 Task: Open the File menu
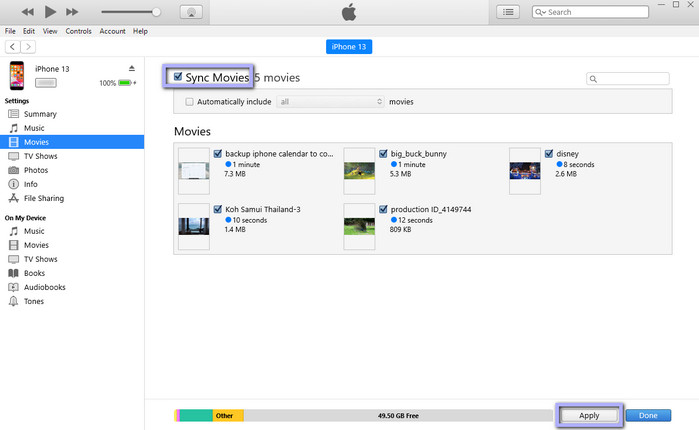pos(10,31)
